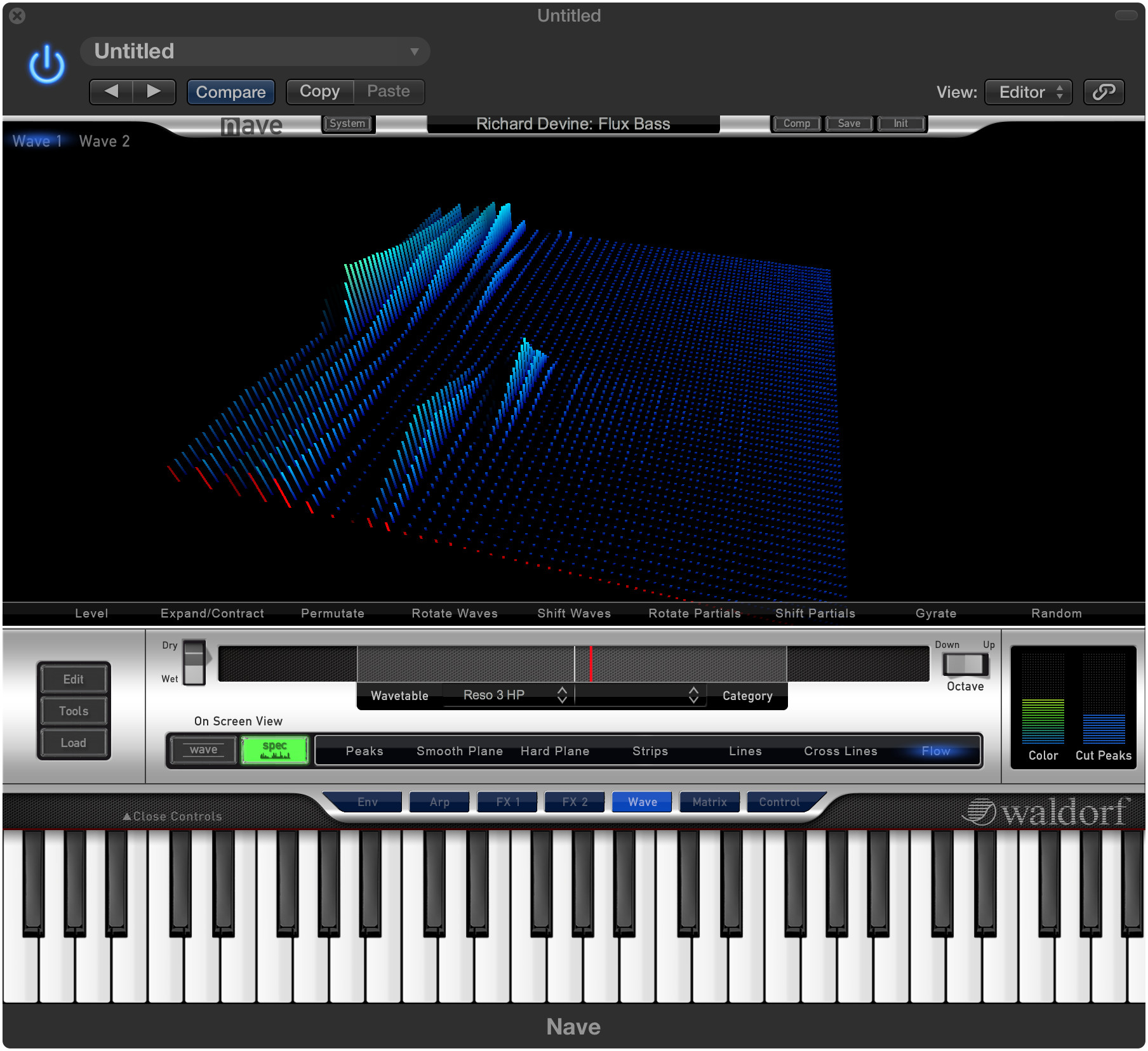The width and height of the screenshot is (1148, 1051).
Task: Switch to the Wave 1 tab
Action: tap(37, 142)
